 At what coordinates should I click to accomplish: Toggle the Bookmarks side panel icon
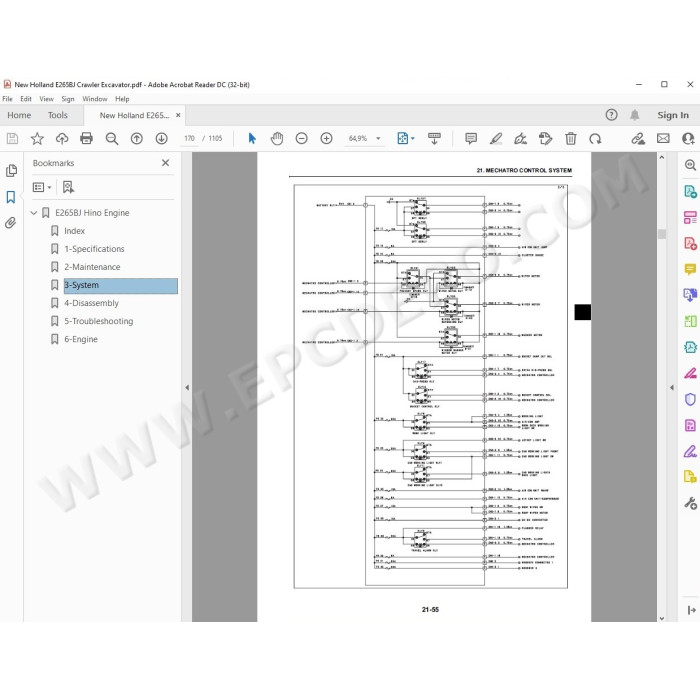pyautogui.click(x=11, y=197)
